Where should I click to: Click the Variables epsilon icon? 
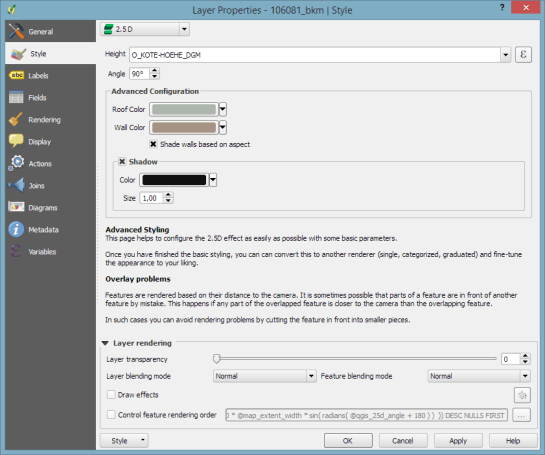[16, 251]
